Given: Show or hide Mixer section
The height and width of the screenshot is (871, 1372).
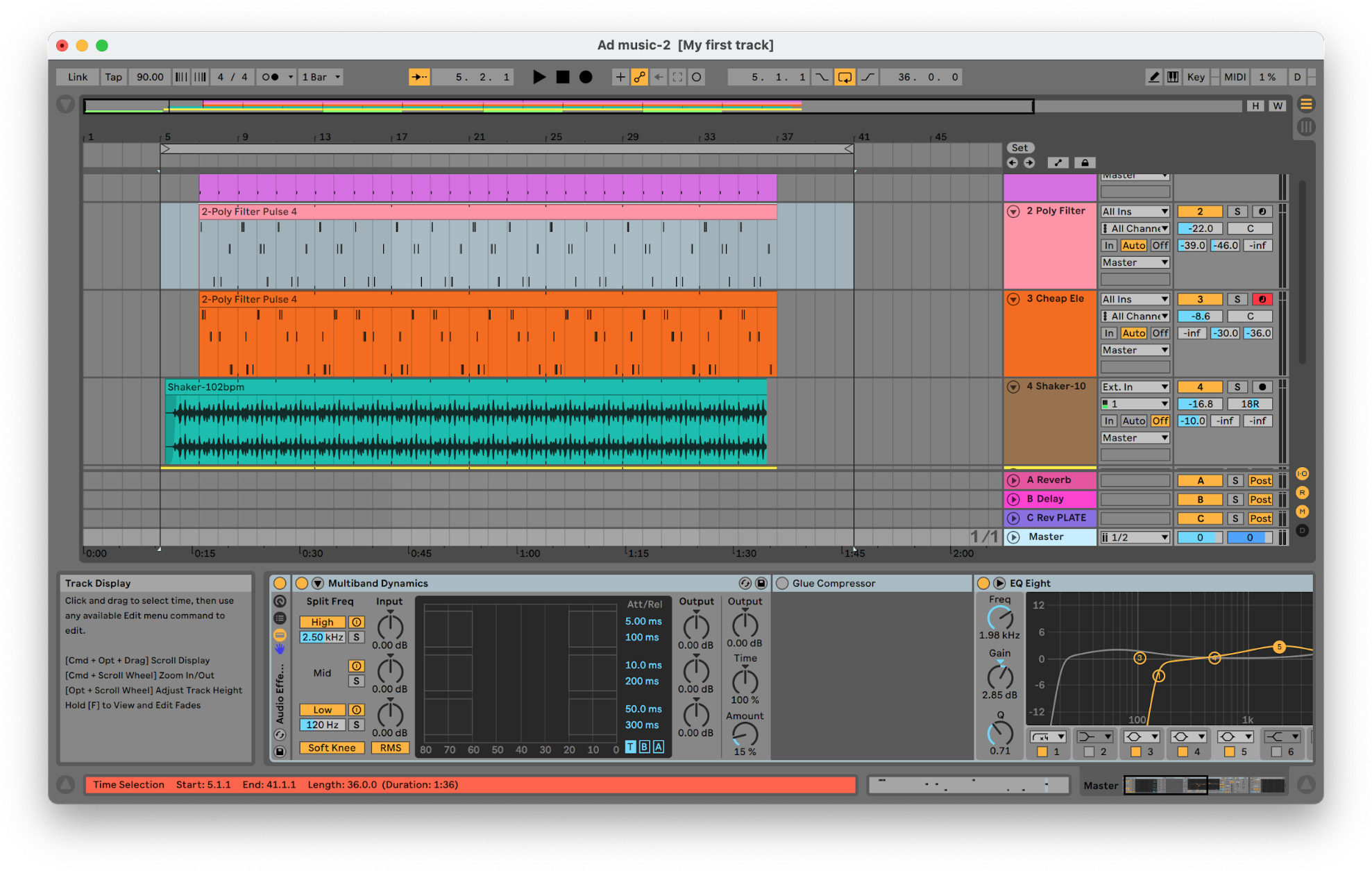Looking at the screenshot, I should point(1302,511).
